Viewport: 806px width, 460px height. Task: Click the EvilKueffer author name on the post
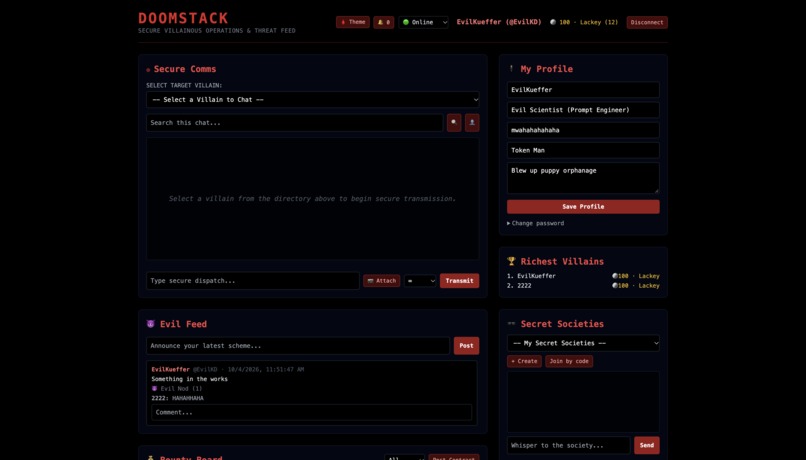click(x=170, y=369)
